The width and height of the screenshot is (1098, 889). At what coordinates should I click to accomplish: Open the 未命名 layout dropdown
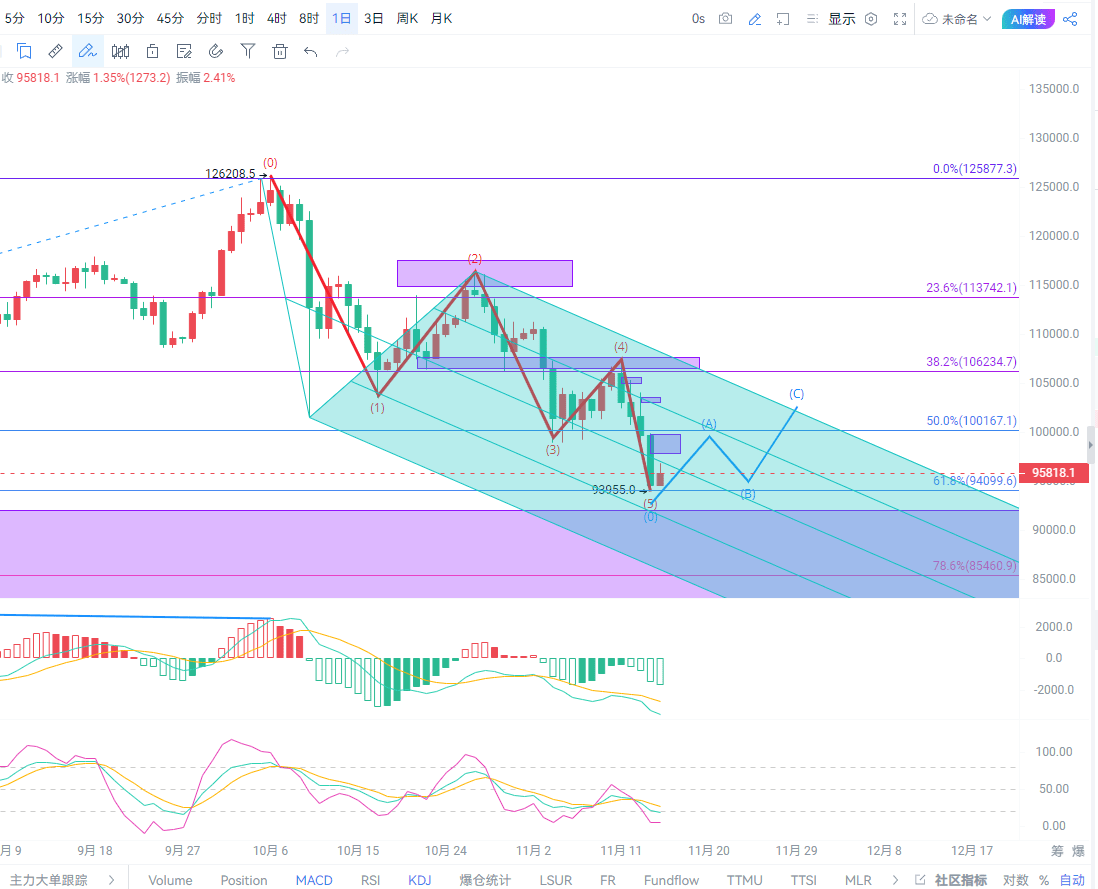pos(957,19)
